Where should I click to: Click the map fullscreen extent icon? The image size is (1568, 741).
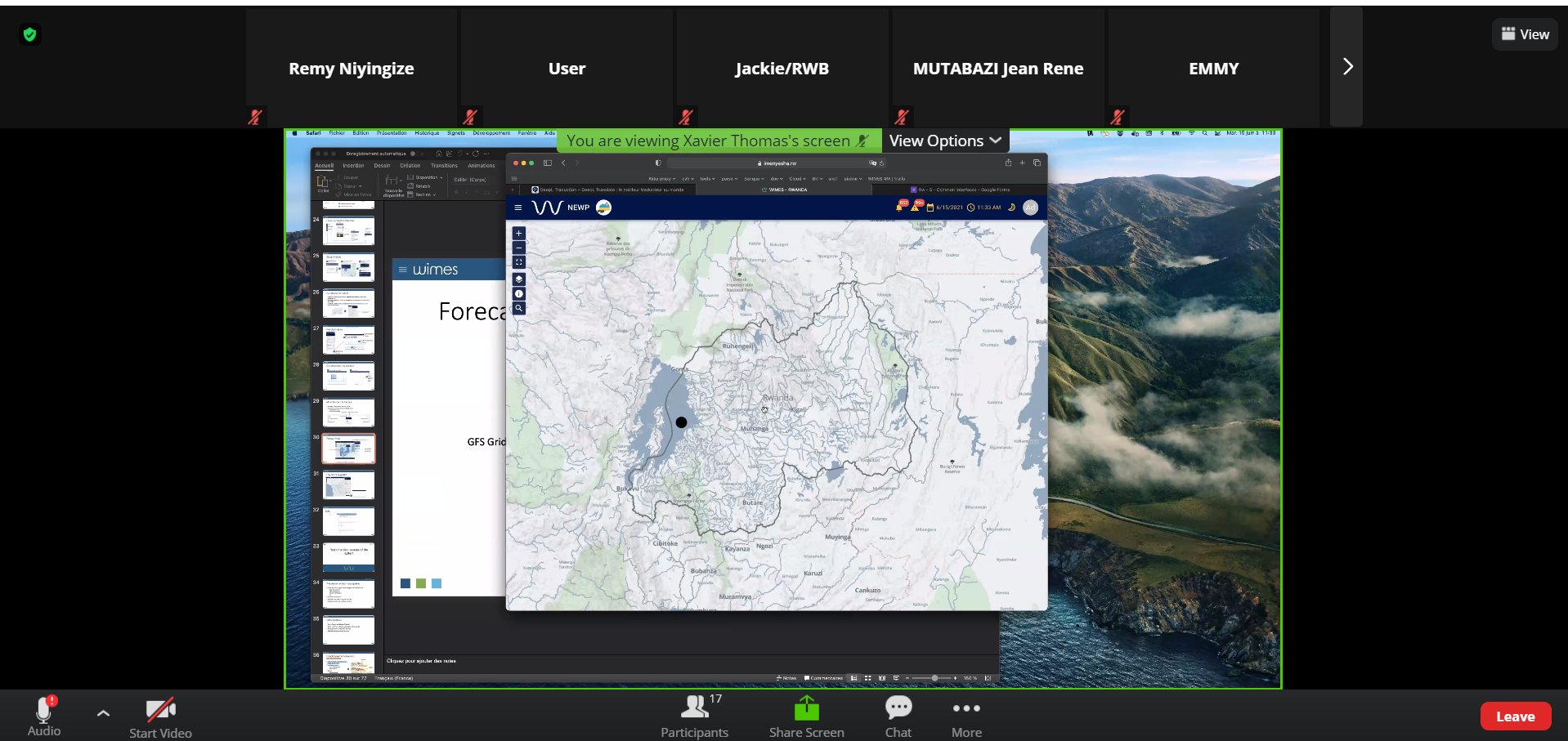[x=518, y=262]
